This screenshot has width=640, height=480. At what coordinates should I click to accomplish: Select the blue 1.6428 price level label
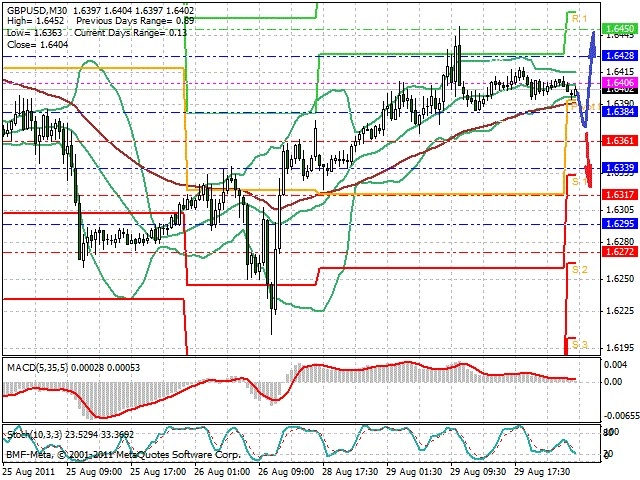tap(620, 56)
